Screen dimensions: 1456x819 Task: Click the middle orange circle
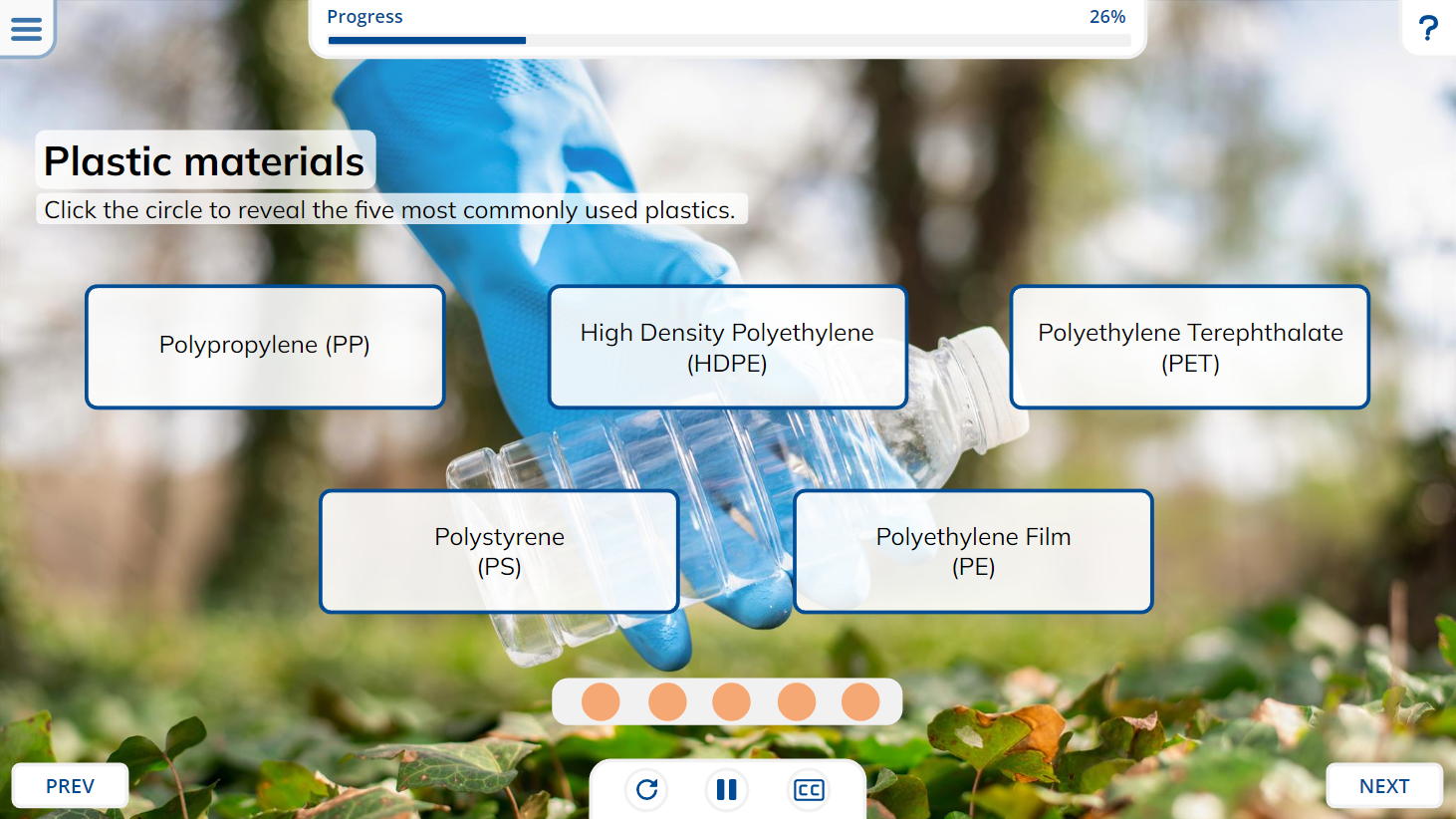coord(731,701)
